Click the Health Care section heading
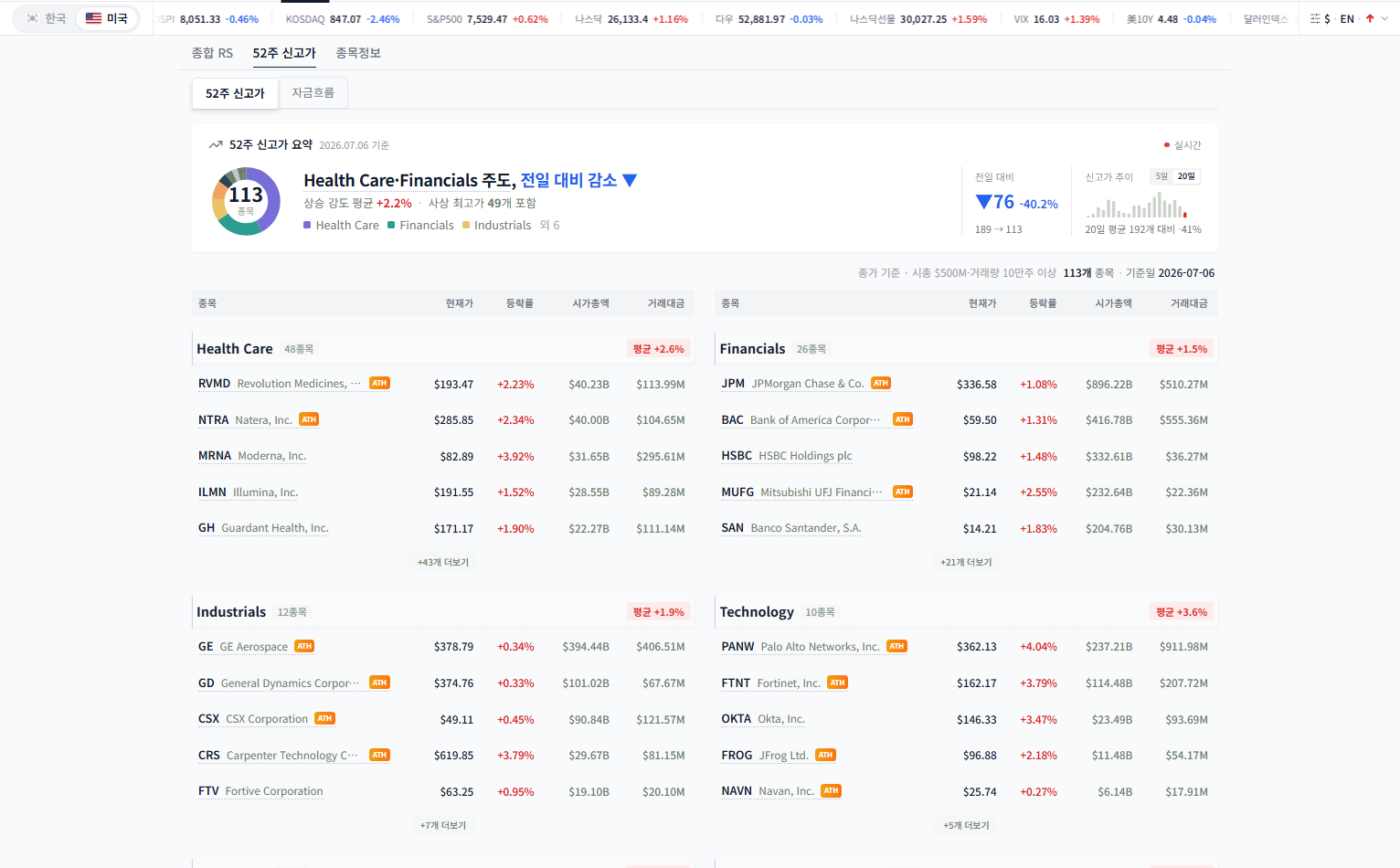 click(235, 349)
